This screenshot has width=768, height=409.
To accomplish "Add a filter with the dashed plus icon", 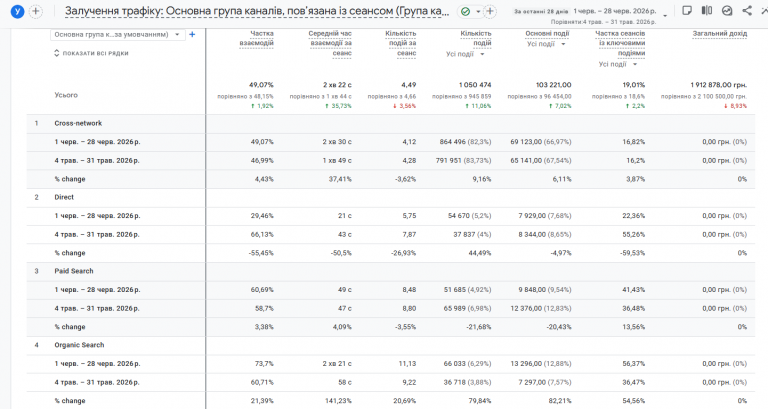I will 490,11.
